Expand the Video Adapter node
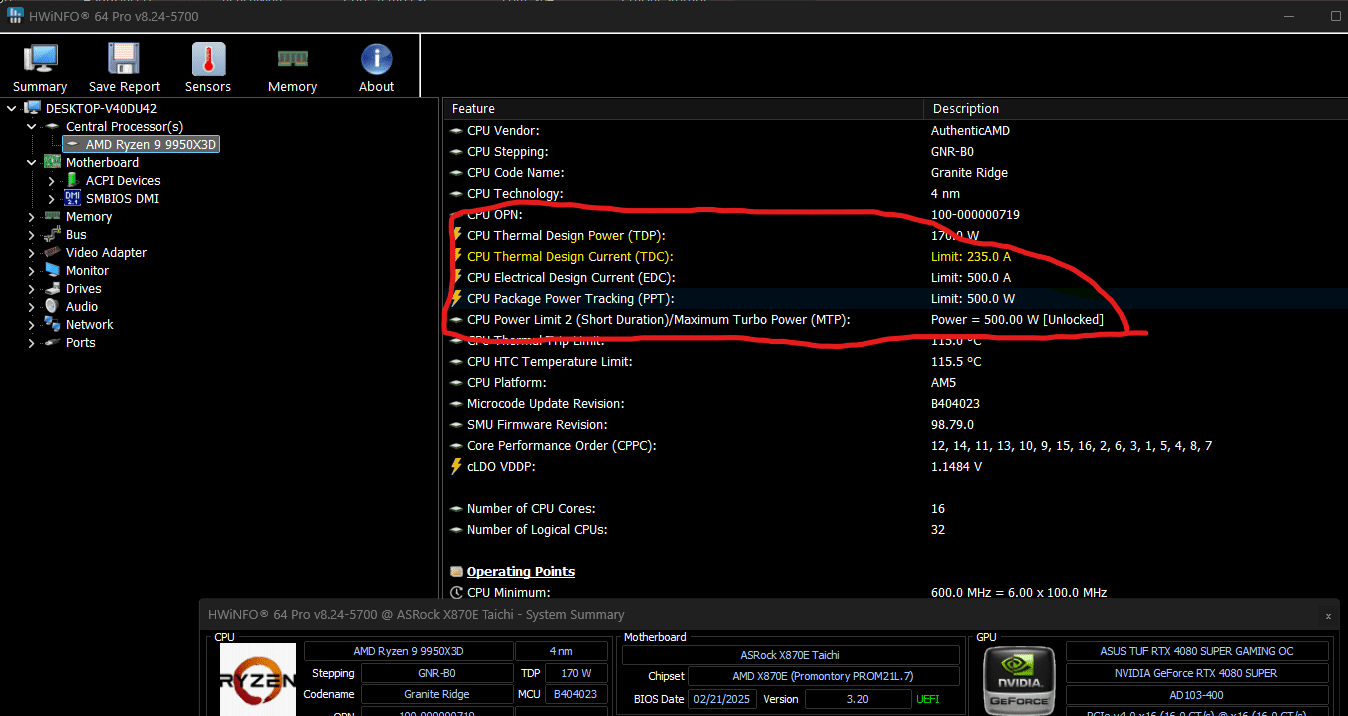The width and height of the screenshot is (1348, 716). click(32, 252)
